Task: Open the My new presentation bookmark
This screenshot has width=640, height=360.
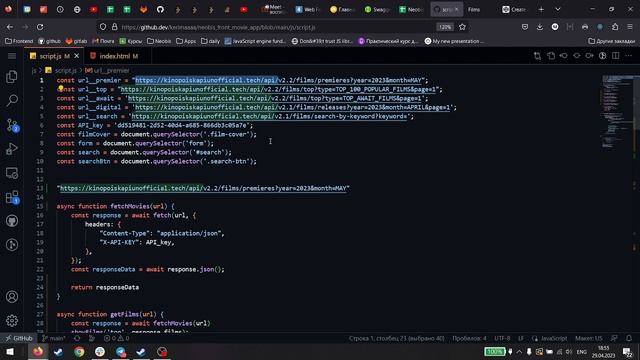Action: pos(454,41)
